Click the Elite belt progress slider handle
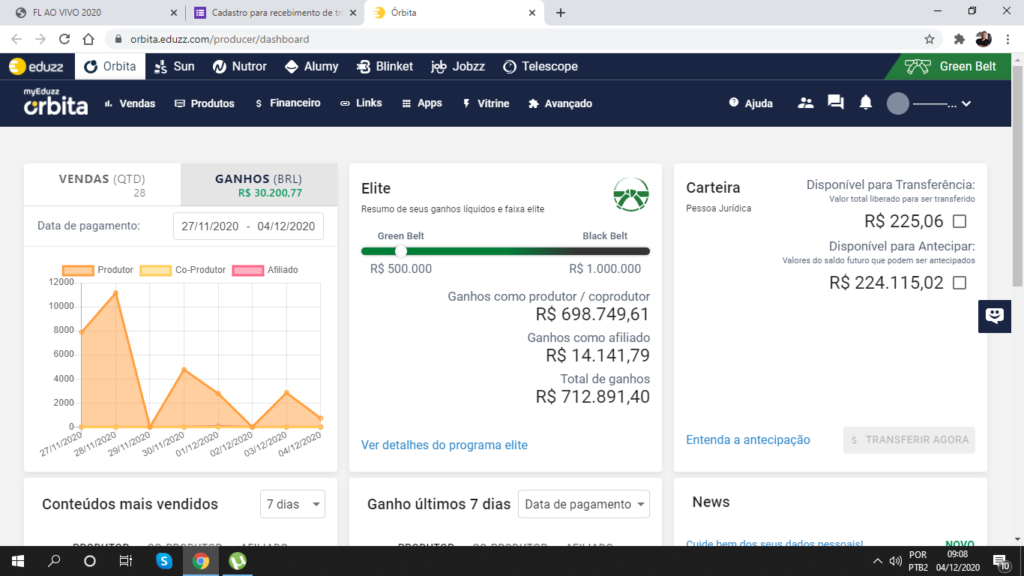 pyautogui.click(x=400, y=251)
